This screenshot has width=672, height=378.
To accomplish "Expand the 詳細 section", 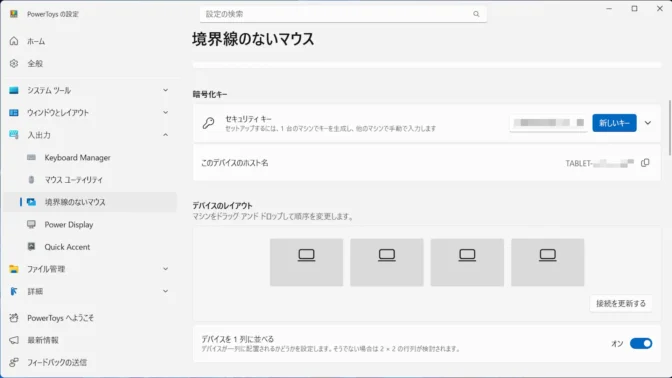I will 89,291.
